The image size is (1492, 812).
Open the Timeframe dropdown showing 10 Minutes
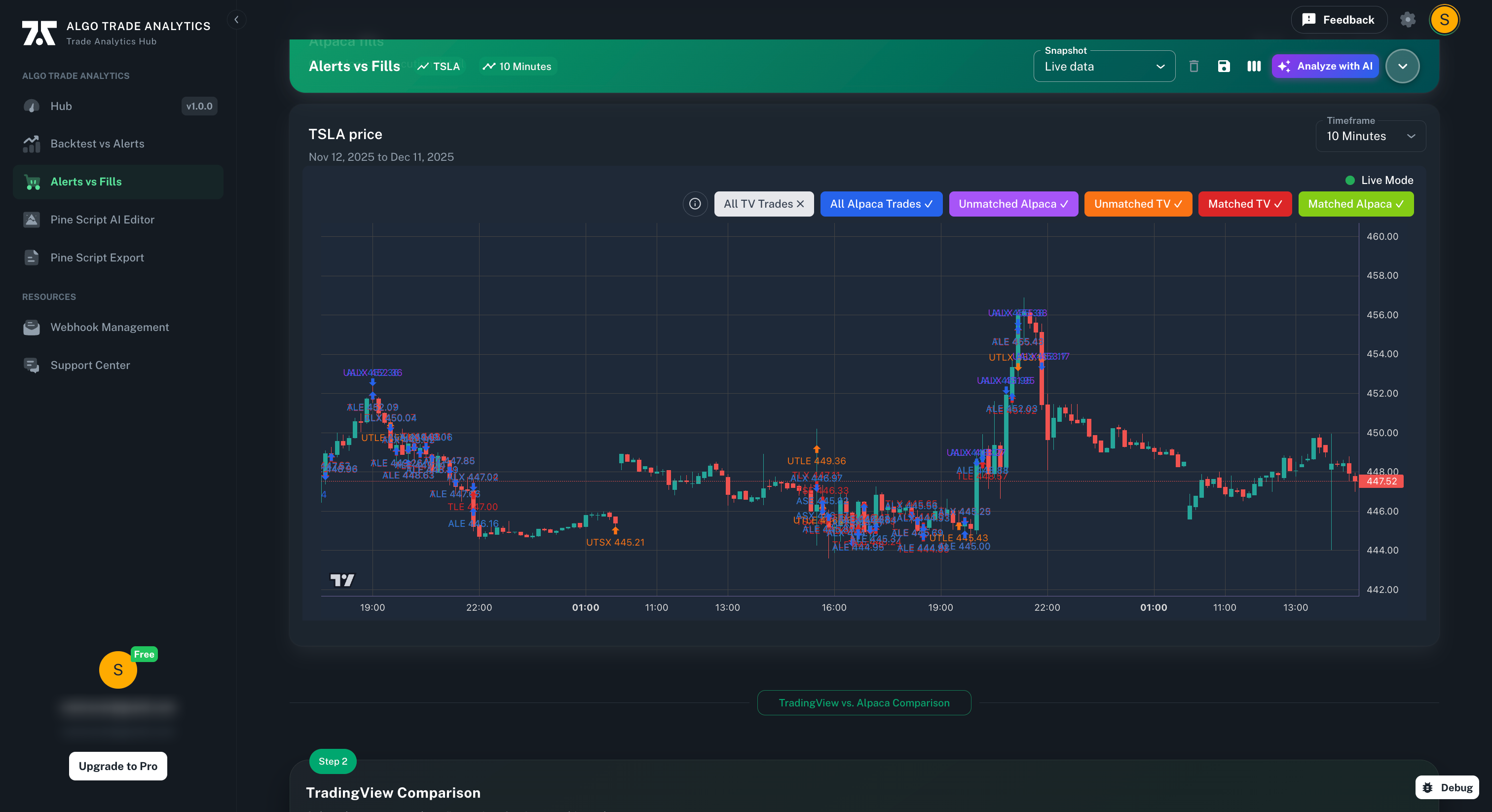tap(1370, 136)
